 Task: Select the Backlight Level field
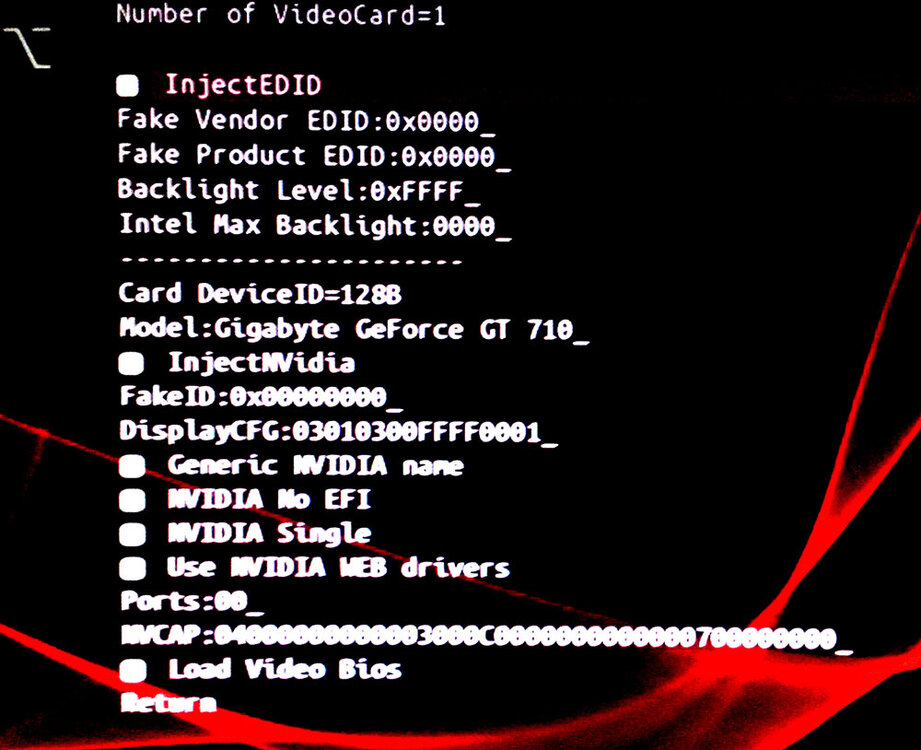[x=299, y=190]
